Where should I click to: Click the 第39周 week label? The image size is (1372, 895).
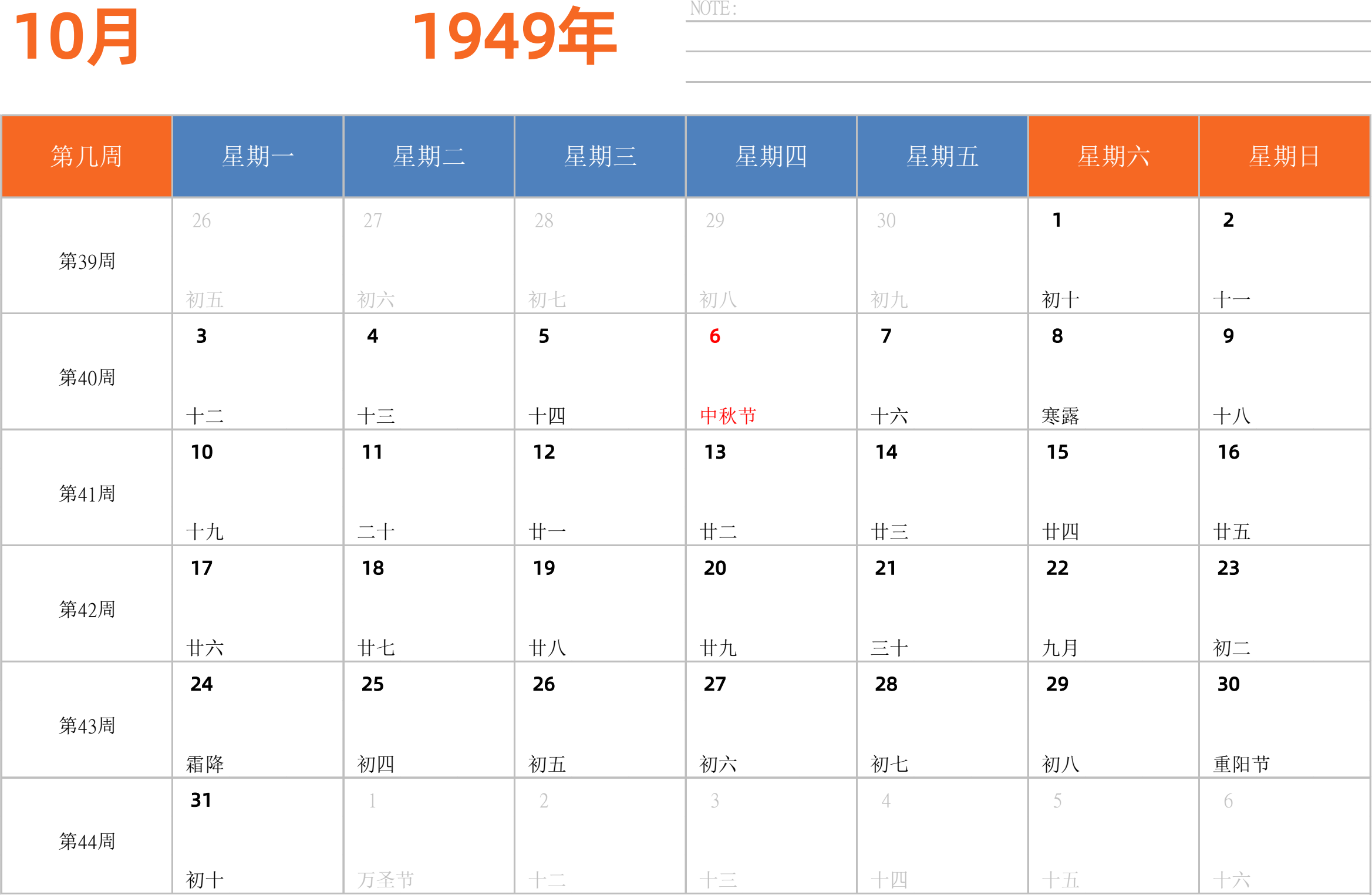point(86,261)
